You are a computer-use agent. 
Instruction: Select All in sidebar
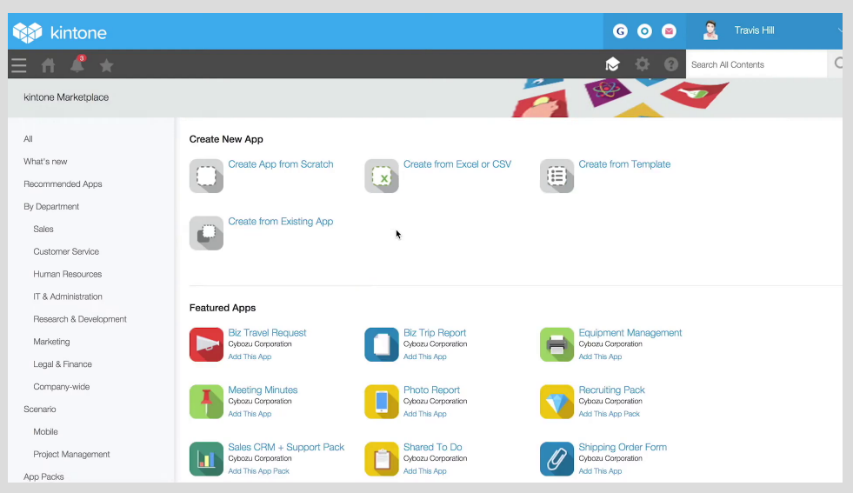pos(28,139)
